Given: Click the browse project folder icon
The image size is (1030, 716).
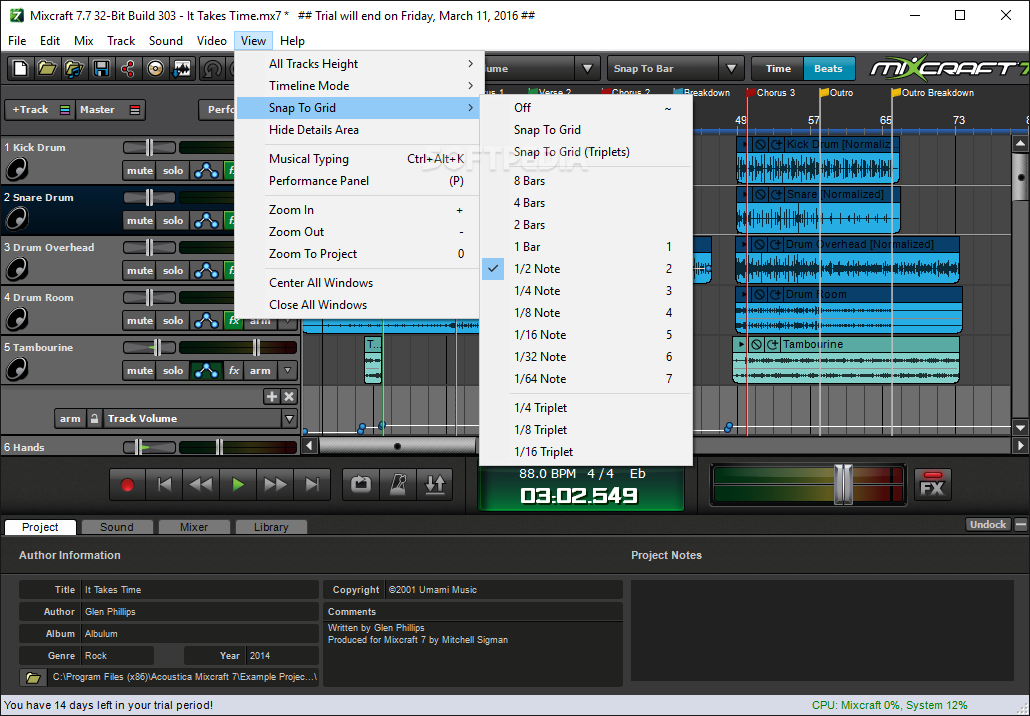Looking at the screenshot, I should pos(33,677).
